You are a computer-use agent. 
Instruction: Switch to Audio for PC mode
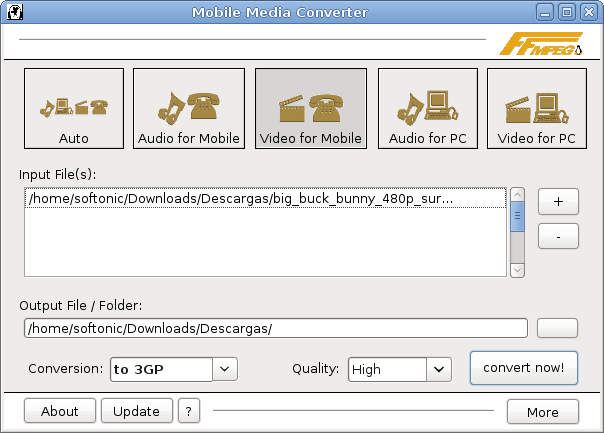click(426, 108)
